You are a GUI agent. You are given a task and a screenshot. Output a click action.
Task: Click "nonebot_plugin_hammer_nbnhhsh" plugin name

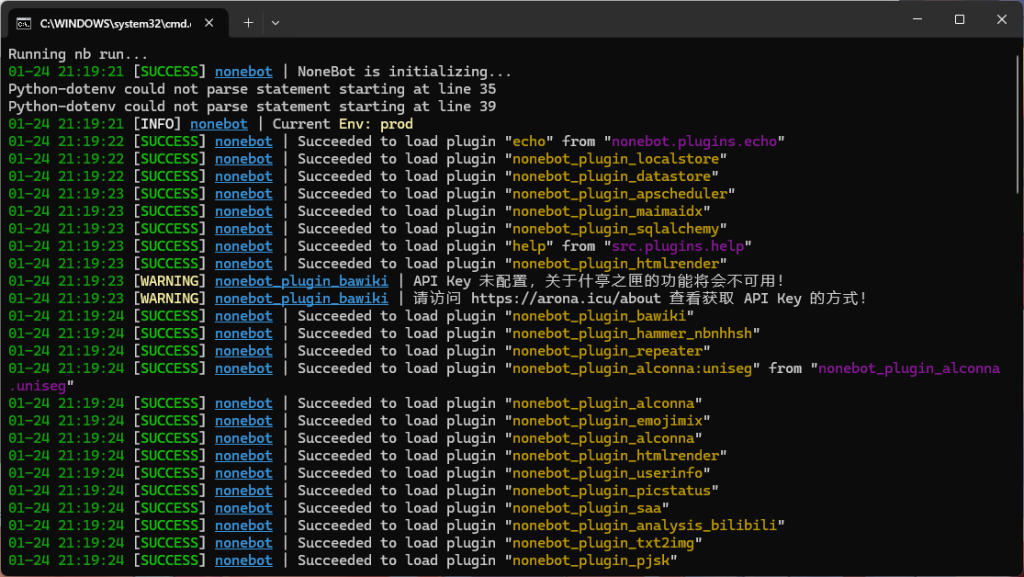point(632,334)
